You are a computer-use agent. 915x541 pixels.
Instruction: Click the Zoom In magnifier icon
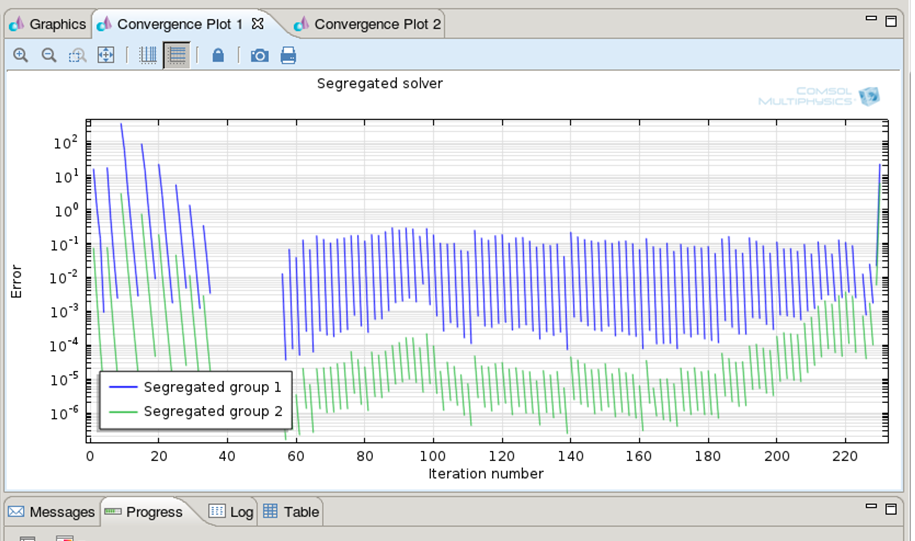coord(20,56)
